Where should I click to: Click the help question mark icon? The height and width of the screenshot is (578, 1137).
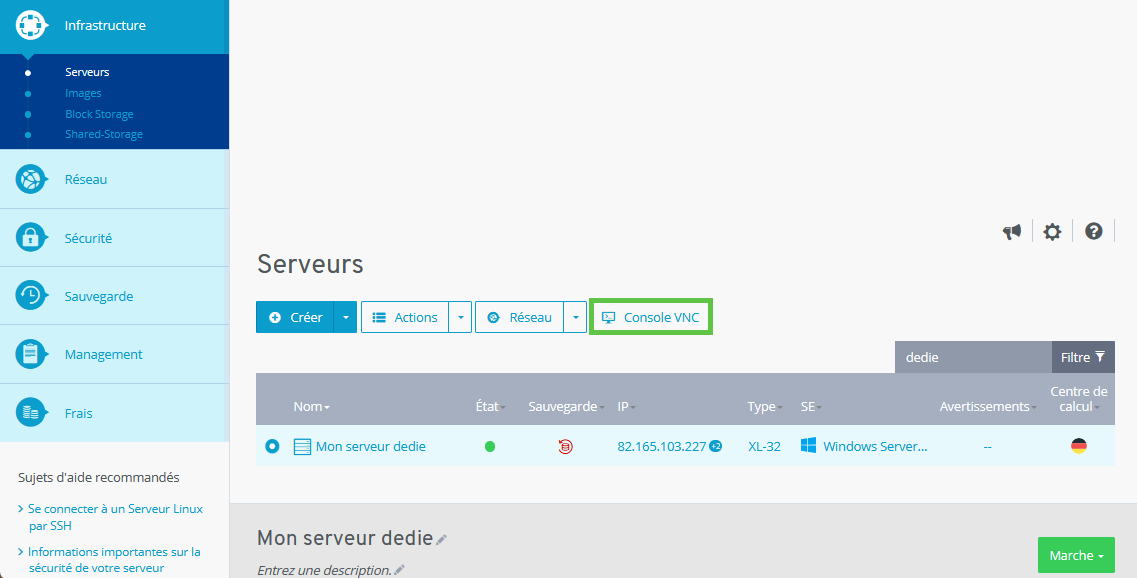click(1094, 231)
